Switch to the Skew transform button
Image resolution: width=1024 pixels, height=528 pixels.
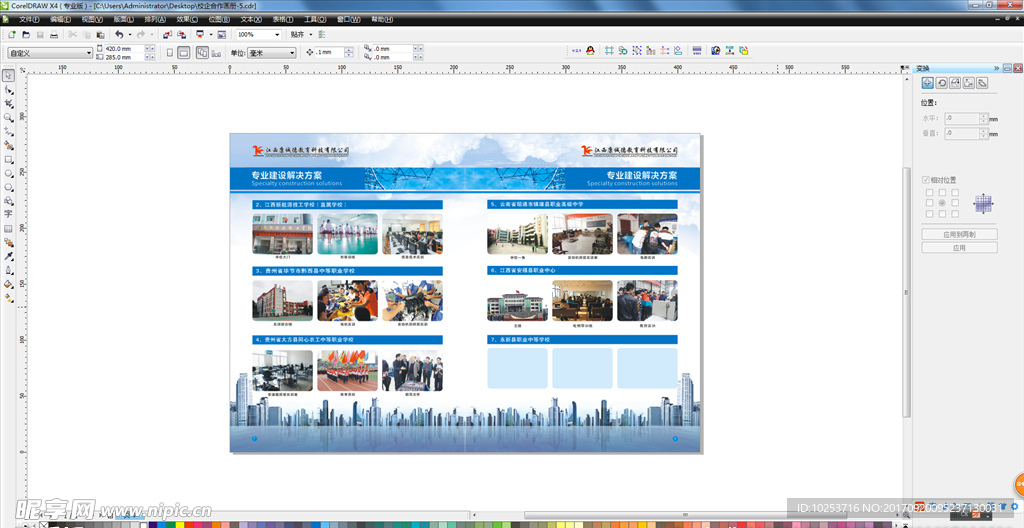[x=982, y=83]
